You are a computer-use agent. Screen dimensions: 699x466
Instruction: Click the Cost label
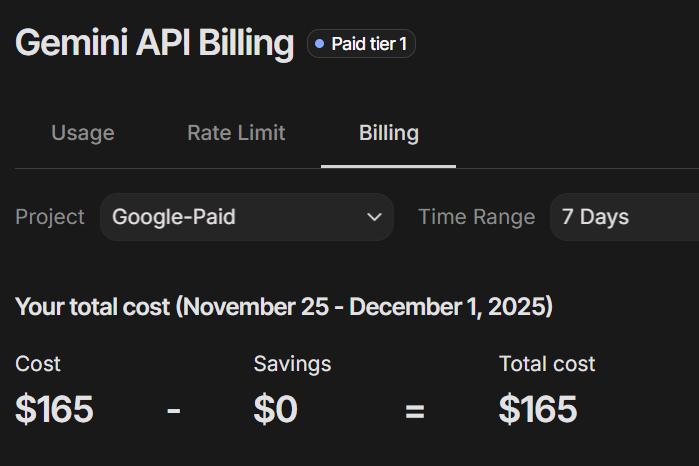pyautogui.click(x=38, y=364)
